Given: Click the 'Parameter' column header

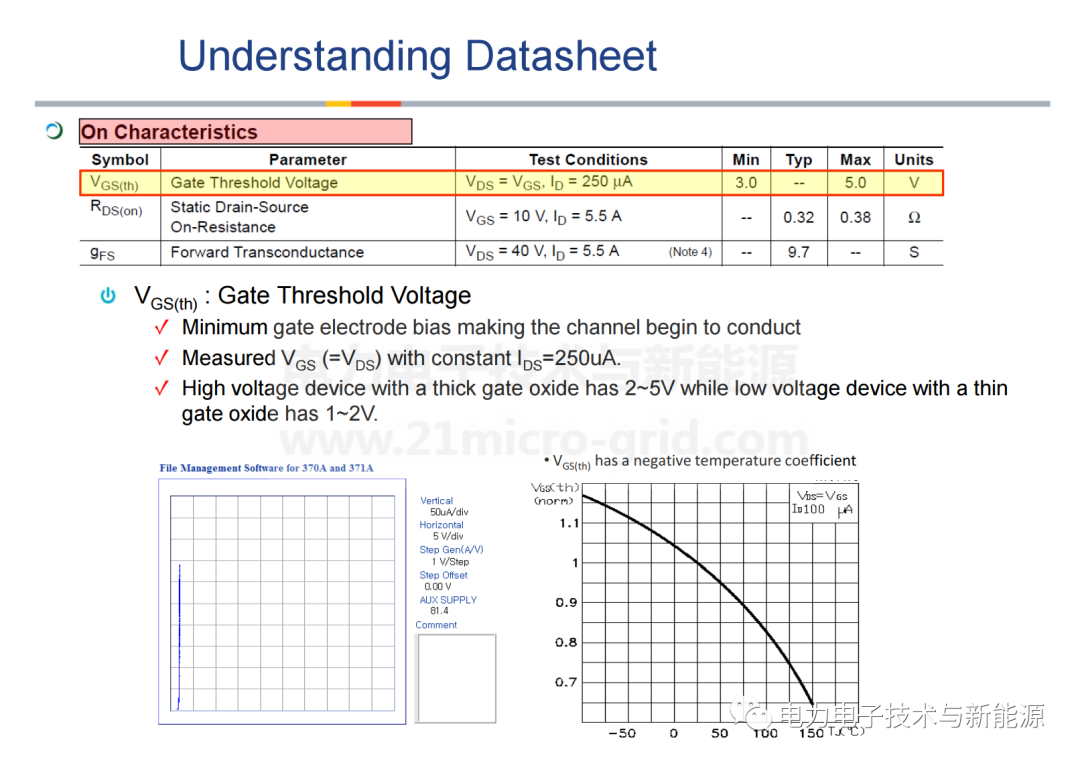Looking at the screenshot, I should pos(308,160).
